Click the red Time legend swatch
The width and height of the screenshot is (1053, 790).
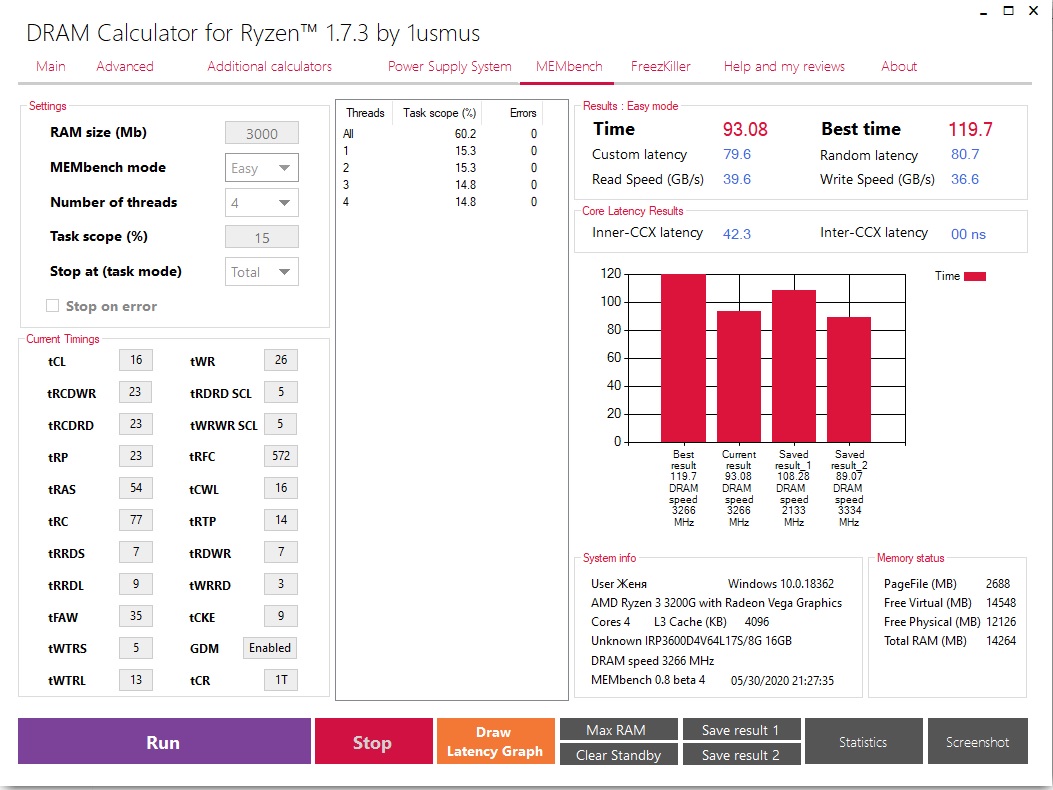coord(975,276)
